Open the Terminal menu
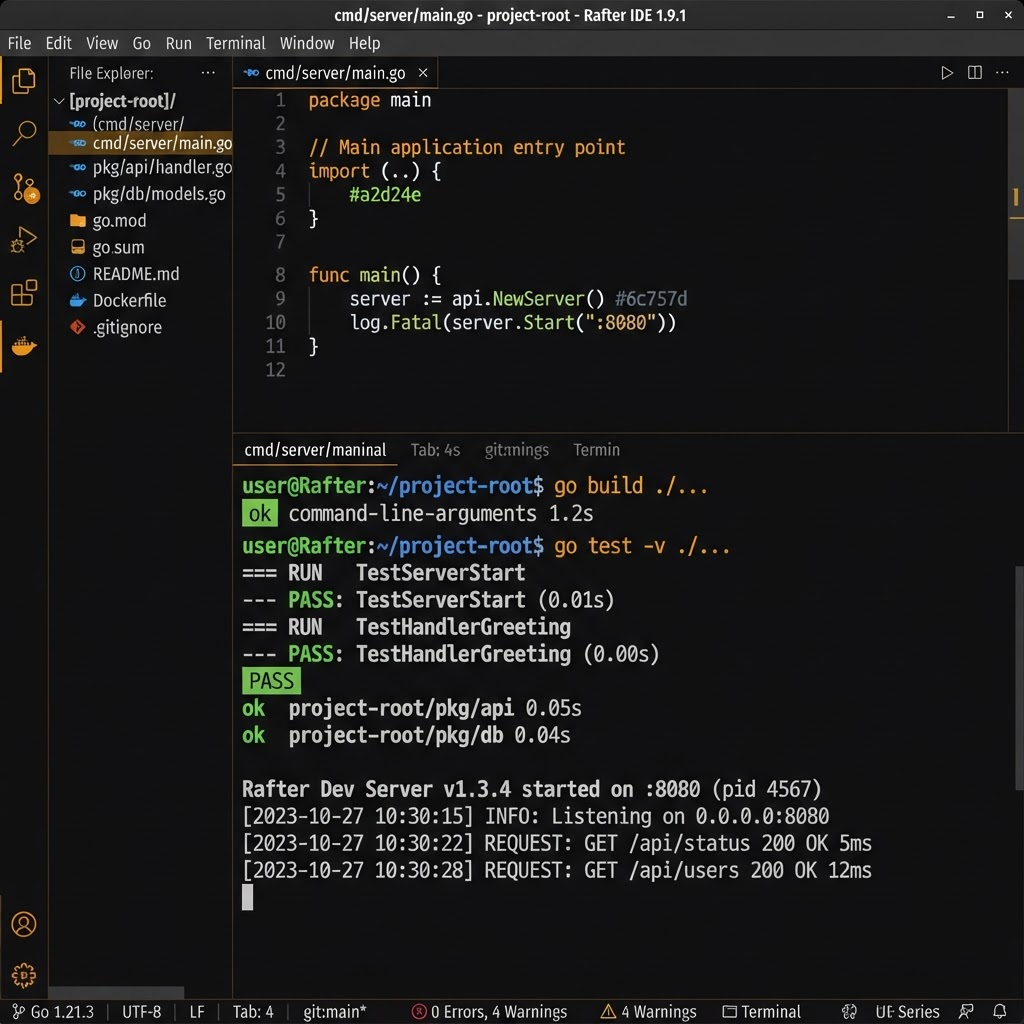 [236, 43]
